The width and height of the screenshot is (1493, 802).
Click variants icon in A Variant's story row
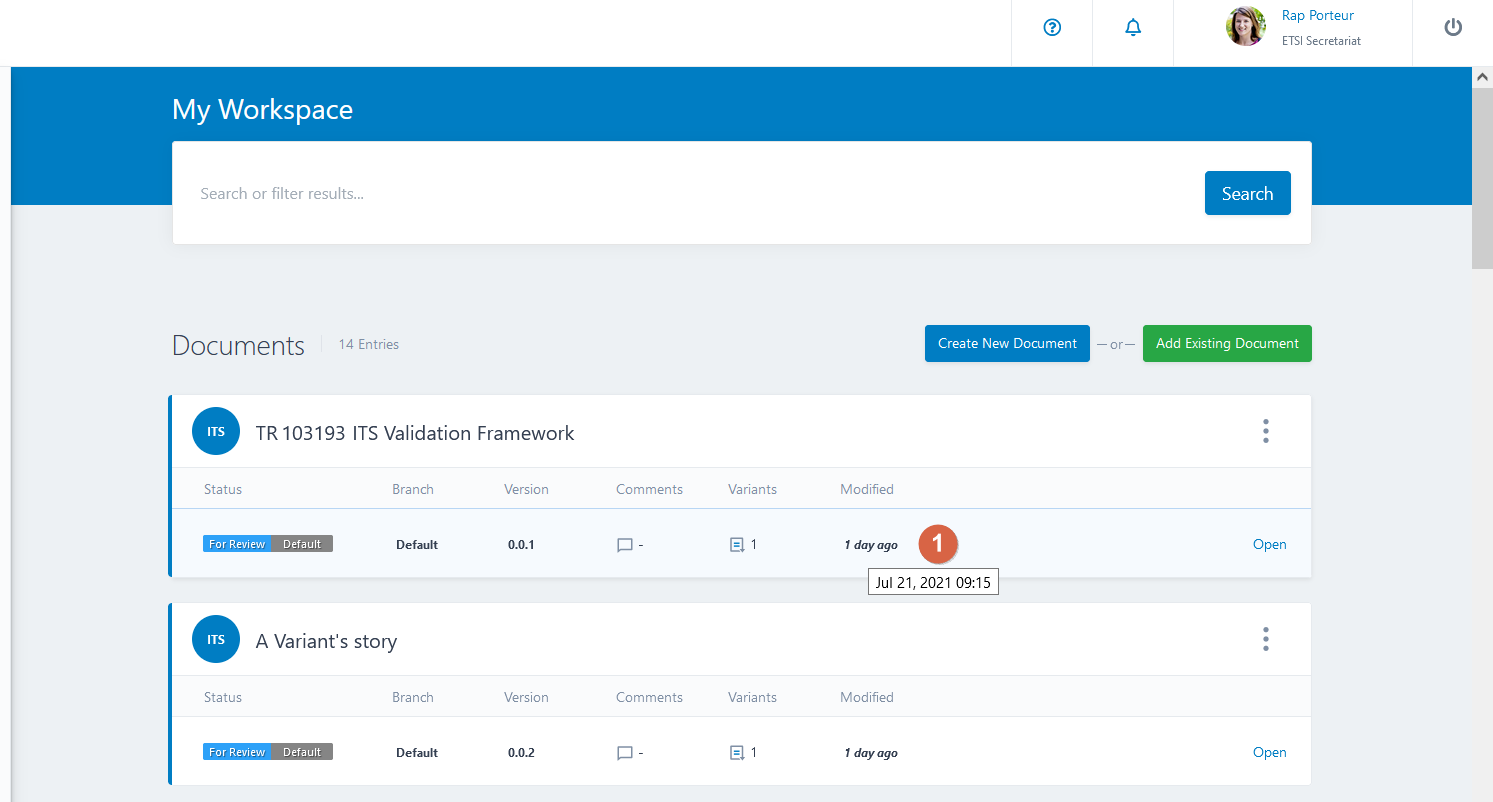(x=737, y=753)
